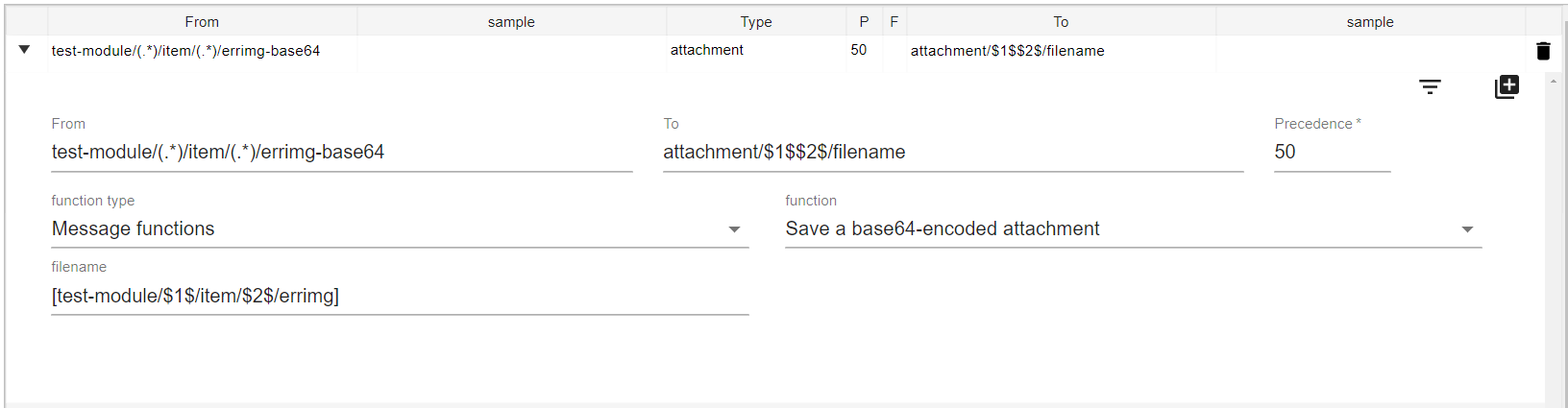
Task: Click the row's test-module From cell
Action: (186, 51)
